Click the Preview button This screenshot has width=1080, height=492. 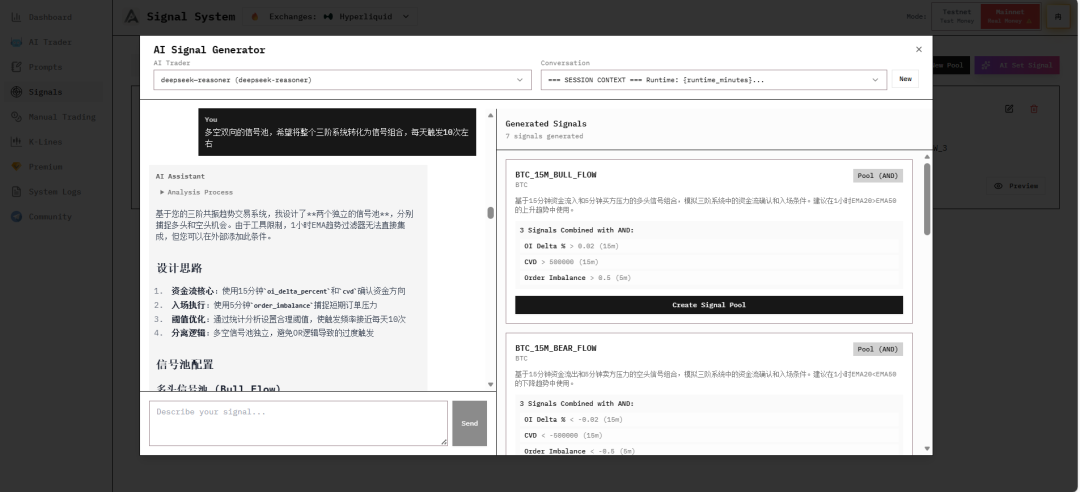pos(1015,186)
